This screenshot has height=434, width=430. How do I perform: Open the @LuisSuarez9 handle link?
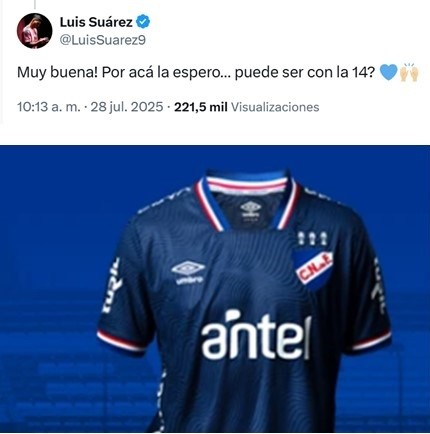pos(103,40)
